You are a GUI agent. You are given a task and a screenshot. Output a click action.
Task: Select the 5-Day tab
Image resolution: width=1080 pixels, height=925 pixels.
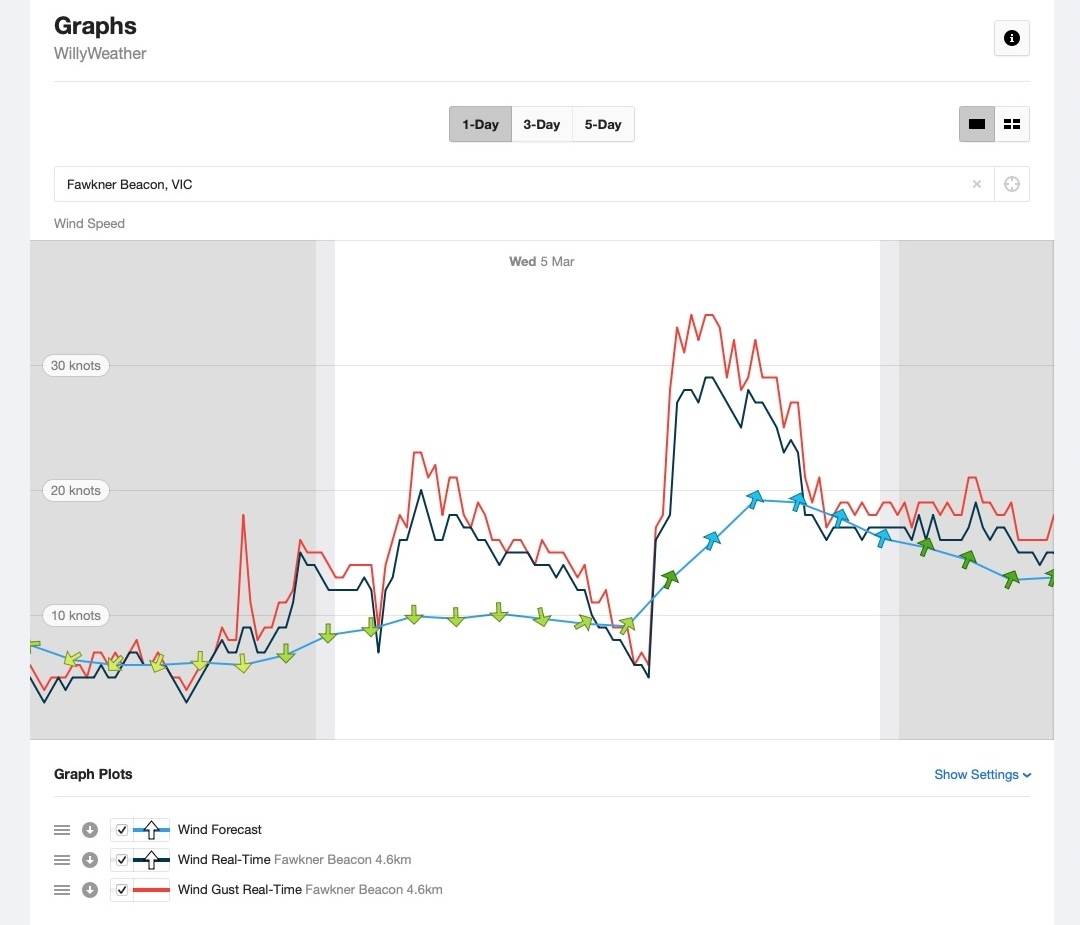(603, 124)
